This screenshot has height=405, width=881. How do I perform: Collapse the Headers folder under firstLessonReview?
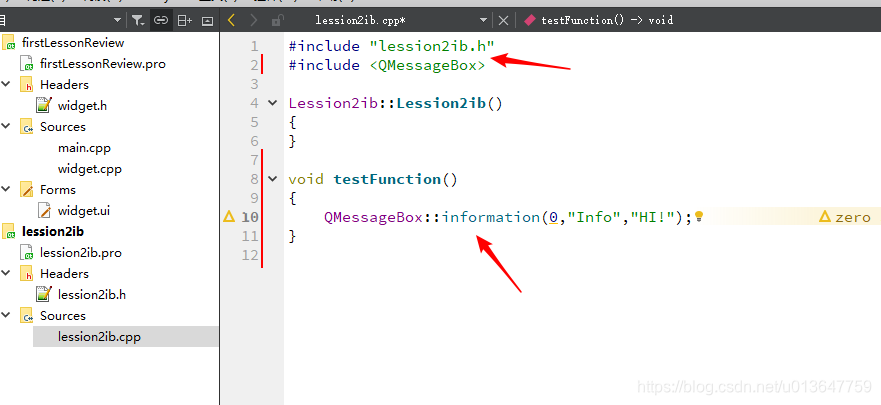[x=6, y=84]
